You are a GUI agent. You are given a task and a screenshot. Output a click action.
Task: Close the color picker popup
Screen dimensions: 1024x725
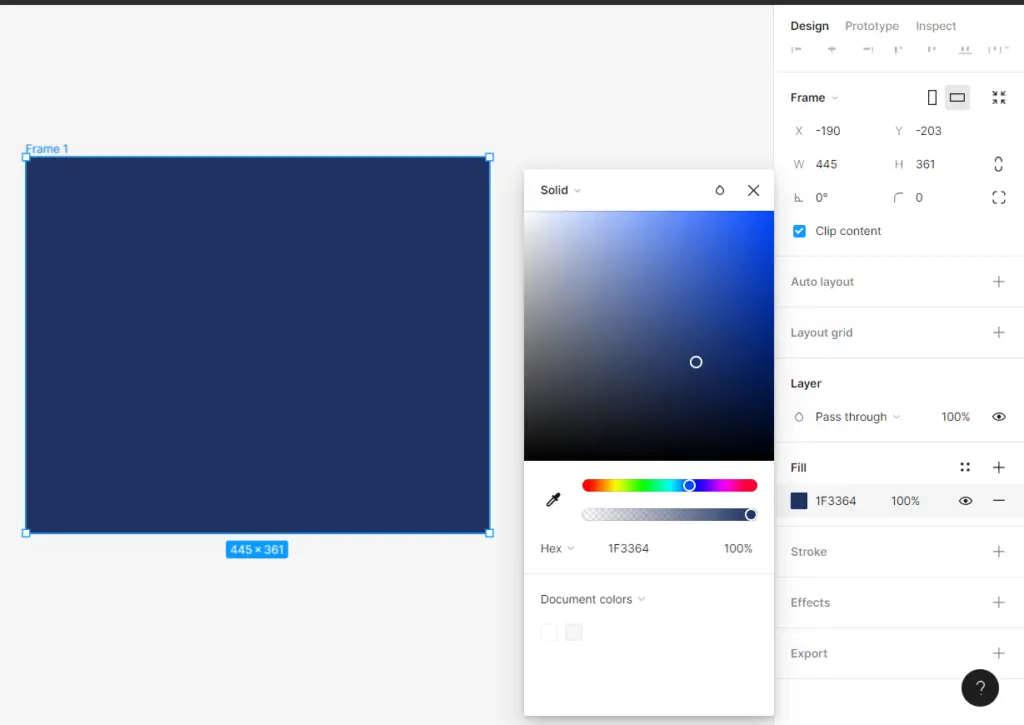click(753, 191)
